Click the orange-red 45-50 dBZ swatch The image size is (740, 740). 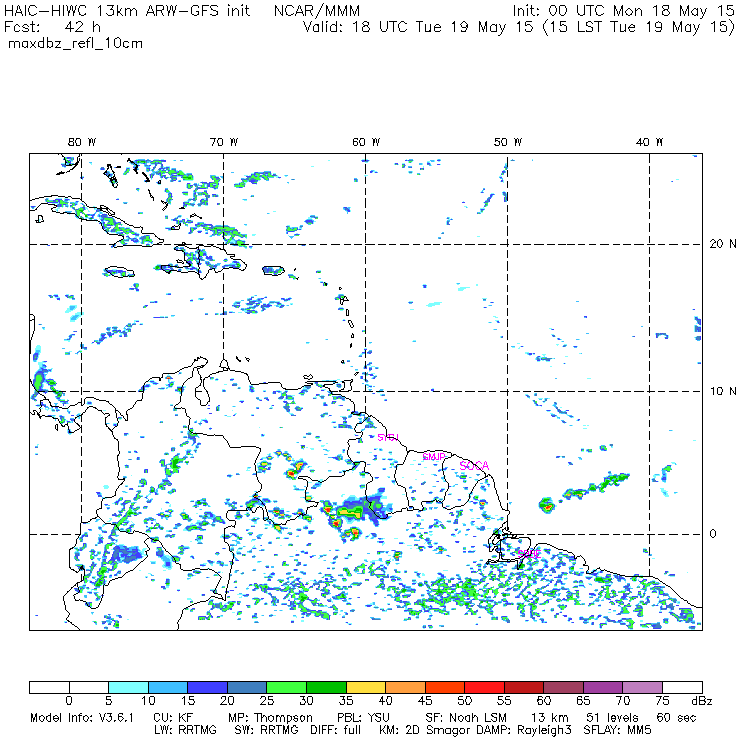445,687
